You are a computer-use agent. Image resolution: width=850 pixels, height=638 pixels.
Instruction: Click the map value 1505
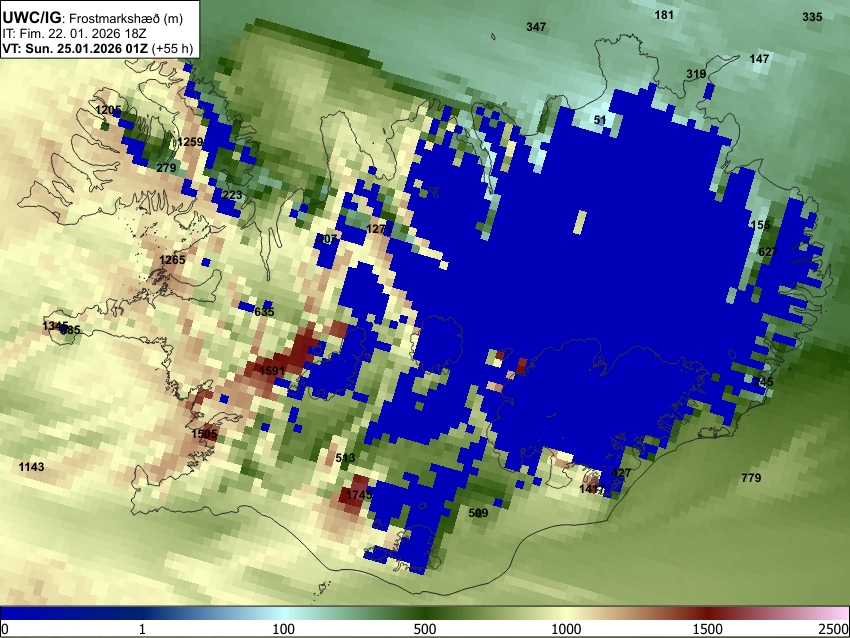coord(204,434)
